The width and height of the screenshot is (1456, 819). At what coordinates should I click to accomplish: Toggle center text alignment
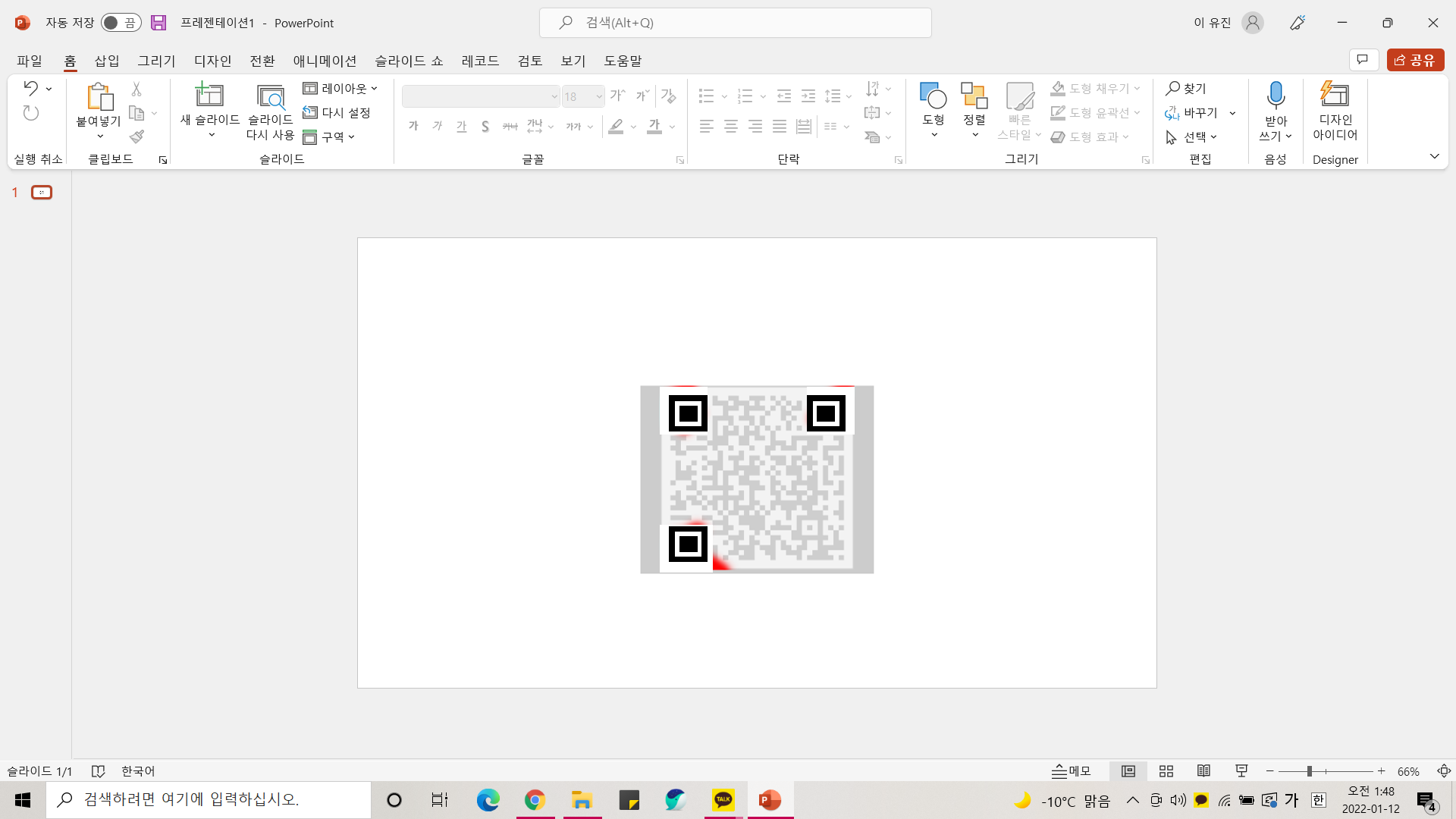pos(731,127)
